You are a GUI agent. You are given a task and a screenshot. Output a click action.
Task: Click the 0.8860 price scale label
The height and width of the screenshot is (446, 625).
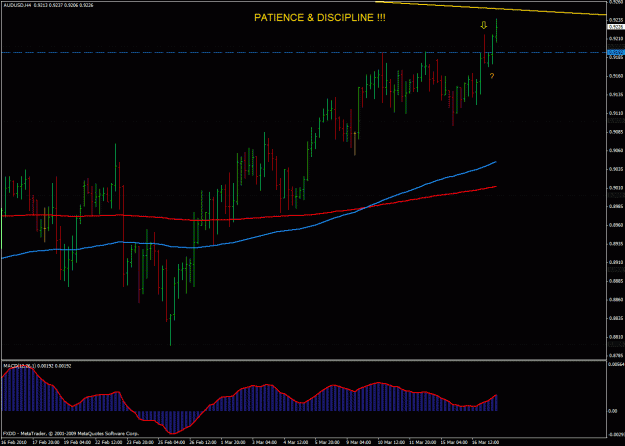[616, 299]
